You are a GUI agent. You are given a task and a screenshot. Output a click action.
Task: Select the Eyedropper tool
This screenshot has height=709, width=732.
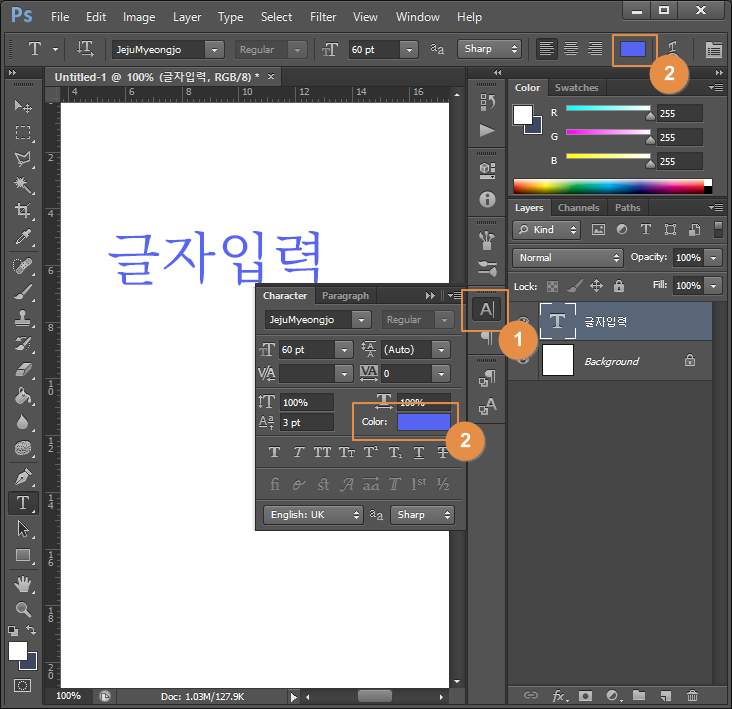coord(22,237)
